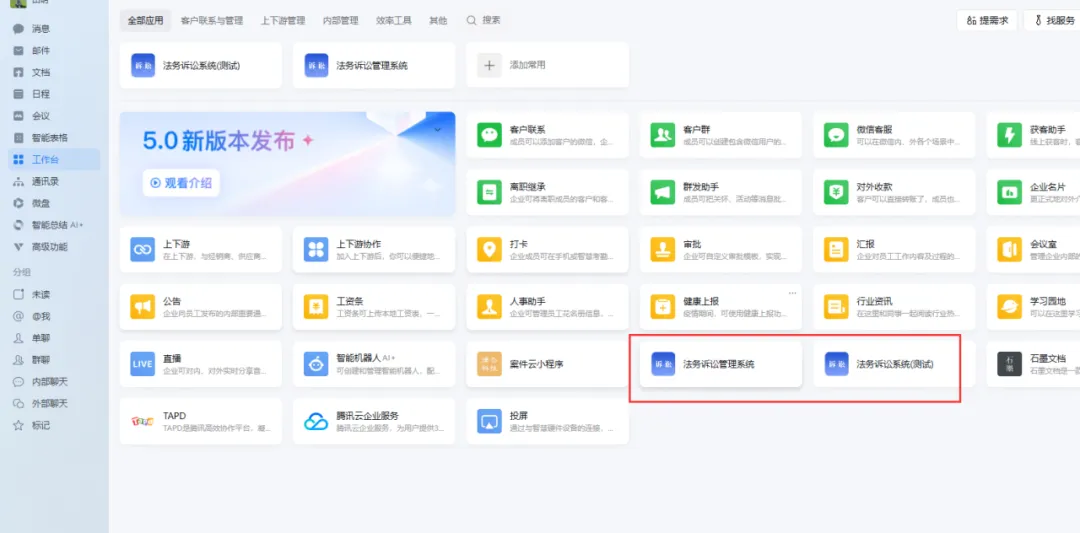Open the 邮件 mail icon in sidebar
This screenshot has height=533, width=1080.
tap(19, 51)
